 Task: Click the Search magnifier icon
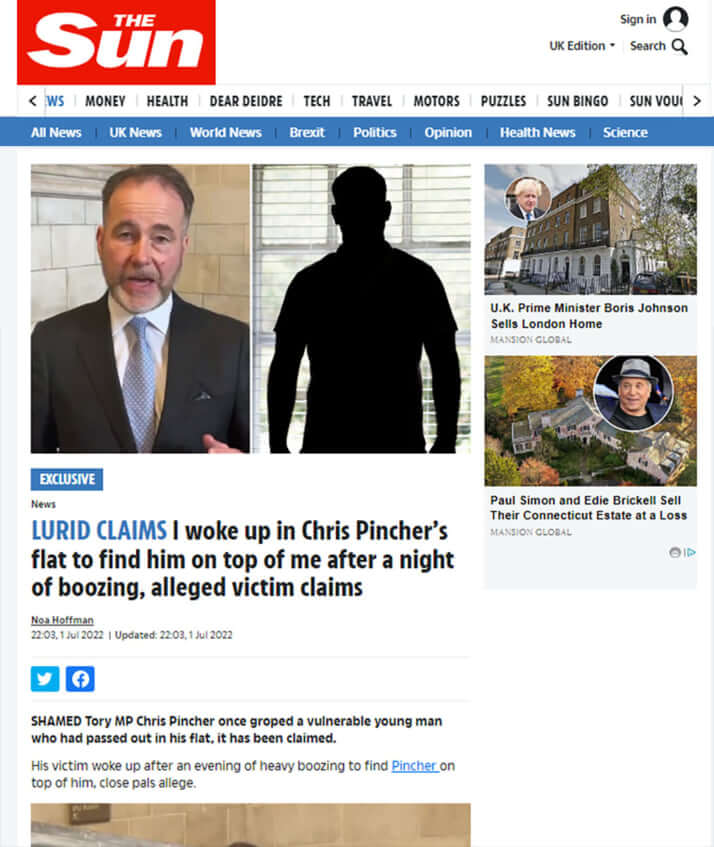pyautogui.click(x=679, y=47)
